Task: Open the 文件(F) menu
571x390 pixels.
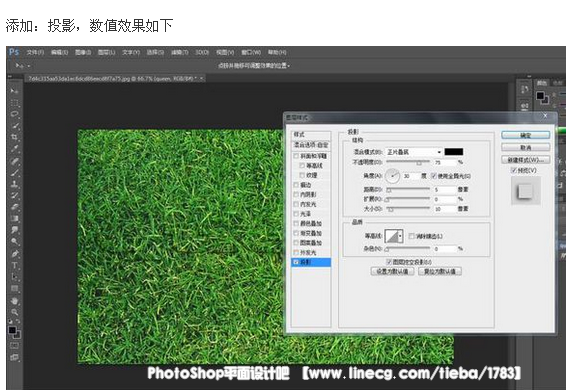Action: 35,52
